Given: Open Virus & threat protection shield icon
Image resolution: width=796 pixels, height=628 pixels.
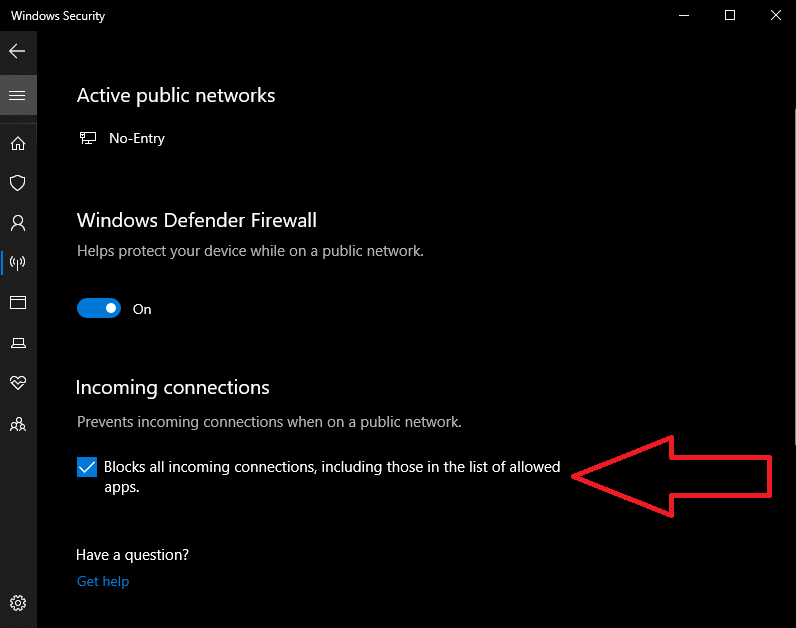Looking at the screenshot, I should (17, 183).
